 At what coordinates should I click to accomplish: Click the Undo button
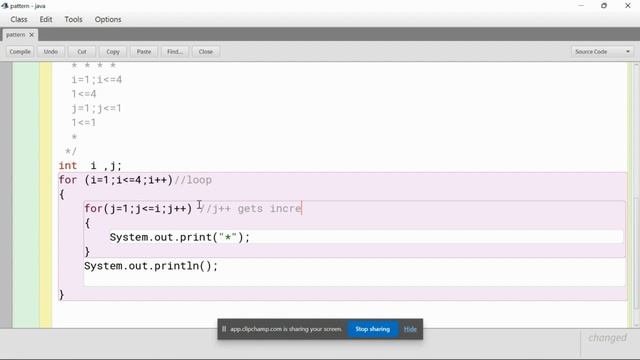pos(51,52)
